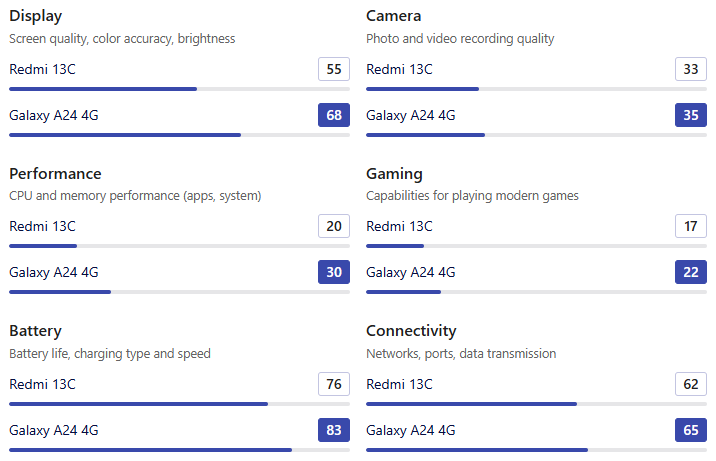
Task: Select Galaxy A24 4G Connectivity score 65
Action: [x=691, y=430]
